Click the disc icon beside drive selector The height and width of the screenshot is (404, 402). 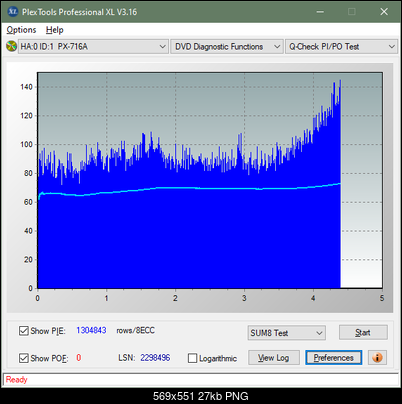11,46
